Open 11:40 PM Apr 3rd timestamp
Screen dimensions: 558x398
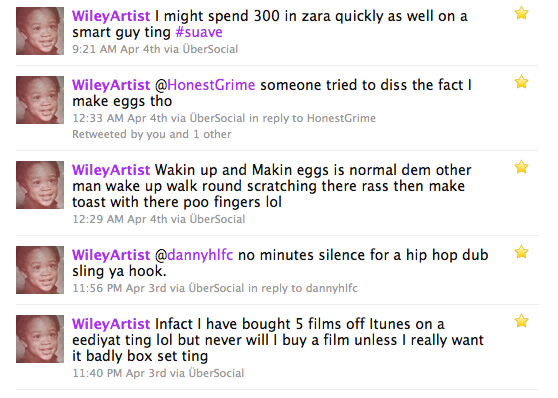click(x=119, y=373)
